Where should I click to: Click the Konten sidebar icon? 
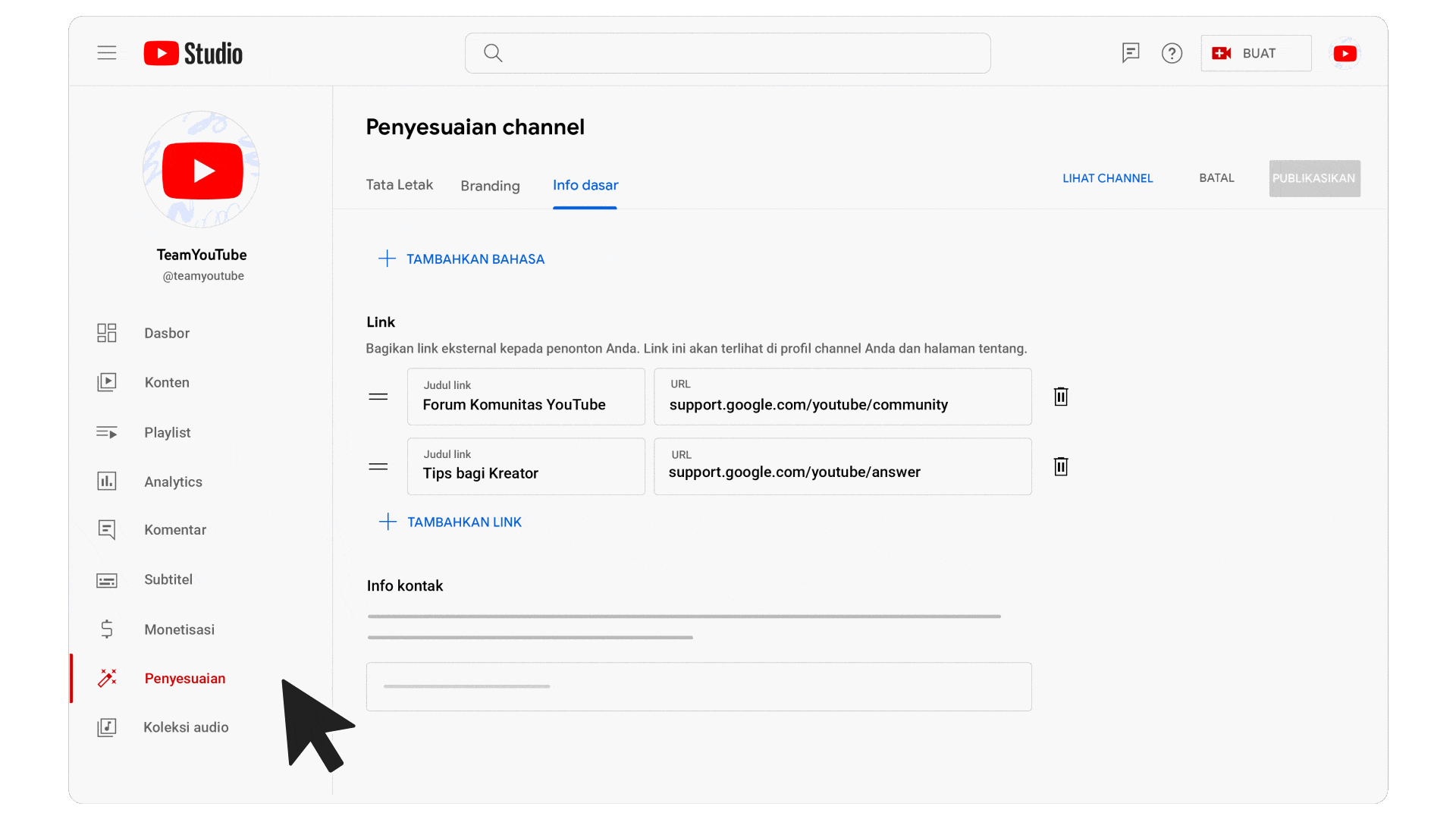click(x=107, y=382)
